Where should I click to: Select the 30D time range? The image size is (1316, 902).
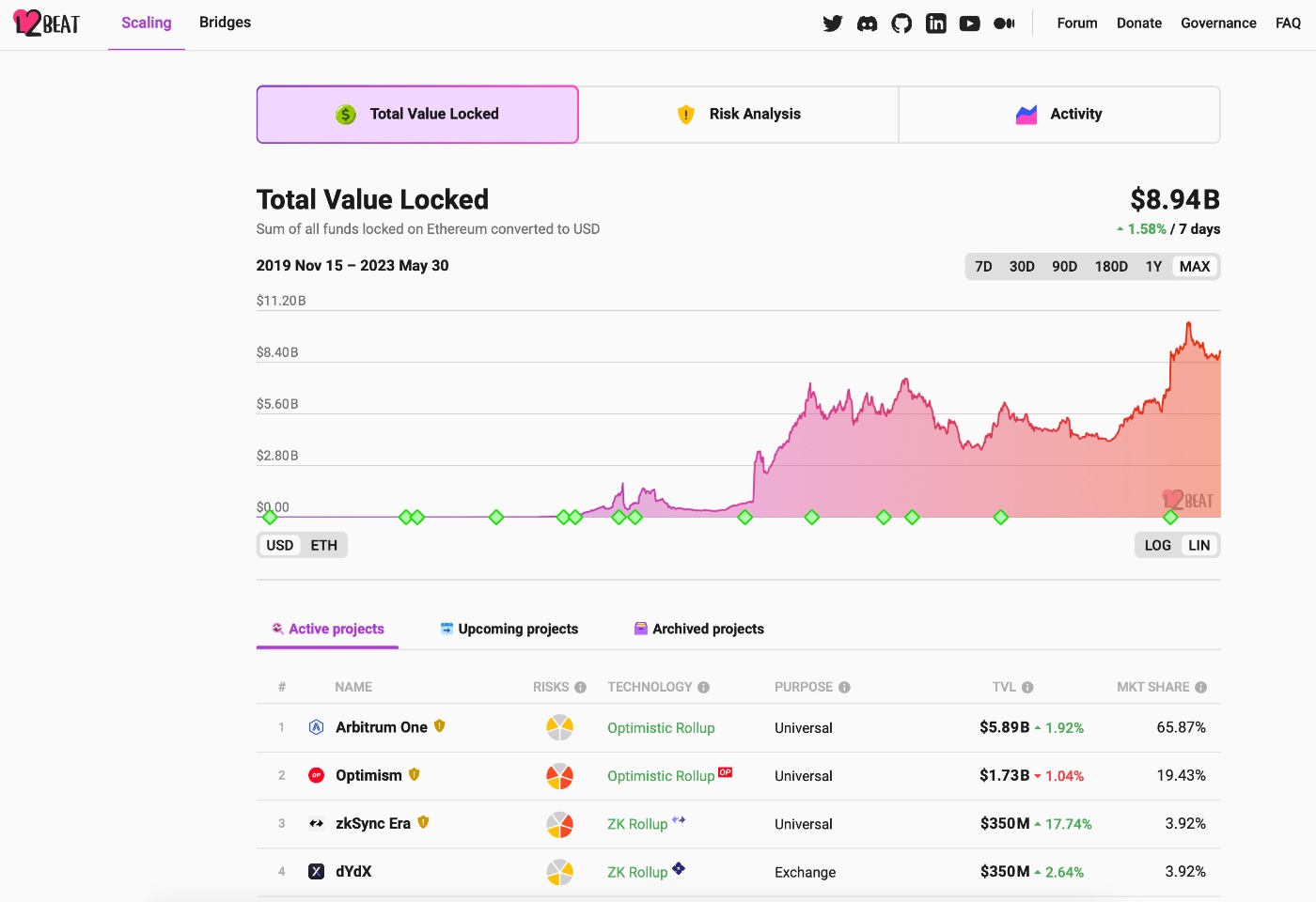click(1022, 266)
